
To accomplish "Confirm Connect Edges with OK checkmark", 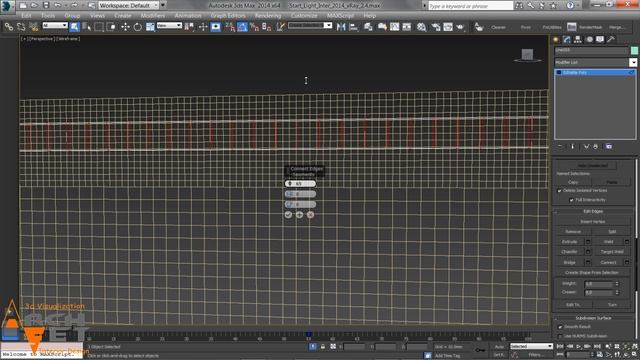I will click(288, 215).
